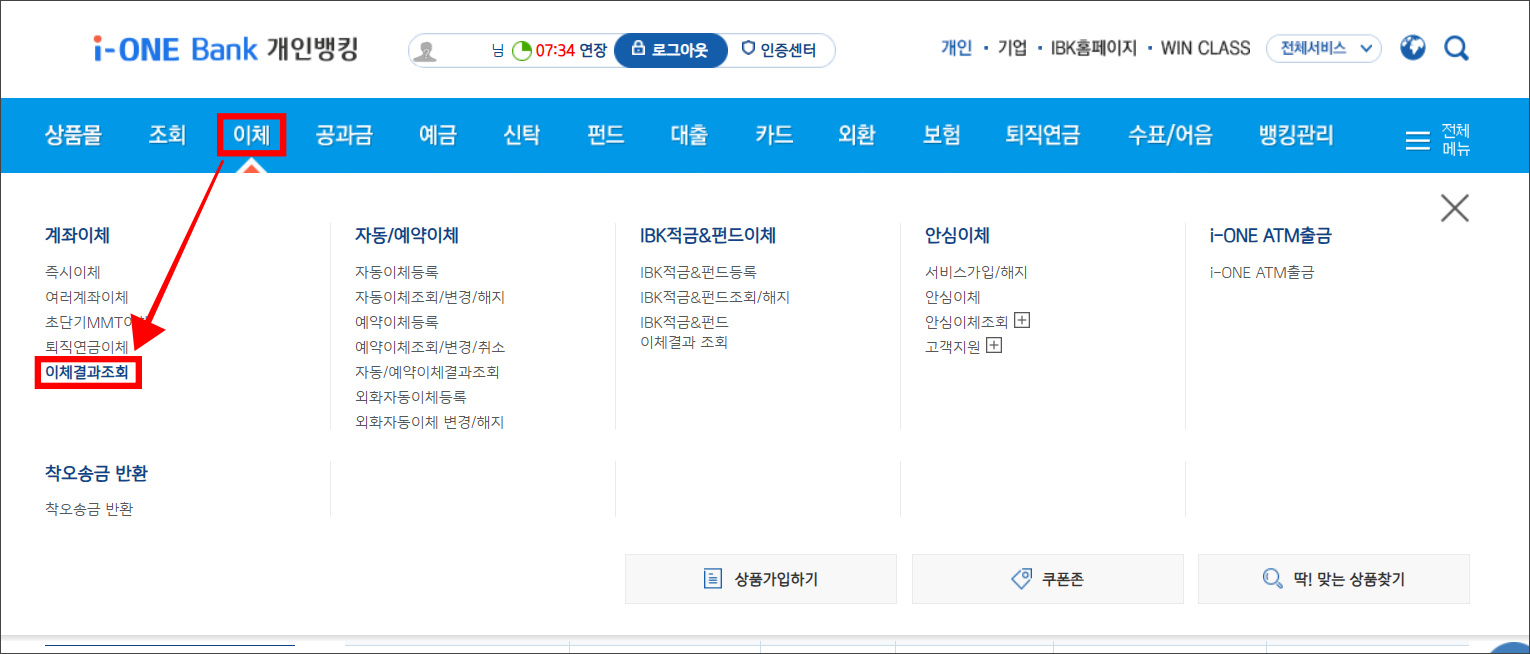Click the search magnifier icon in the header

click(1457, 48)
